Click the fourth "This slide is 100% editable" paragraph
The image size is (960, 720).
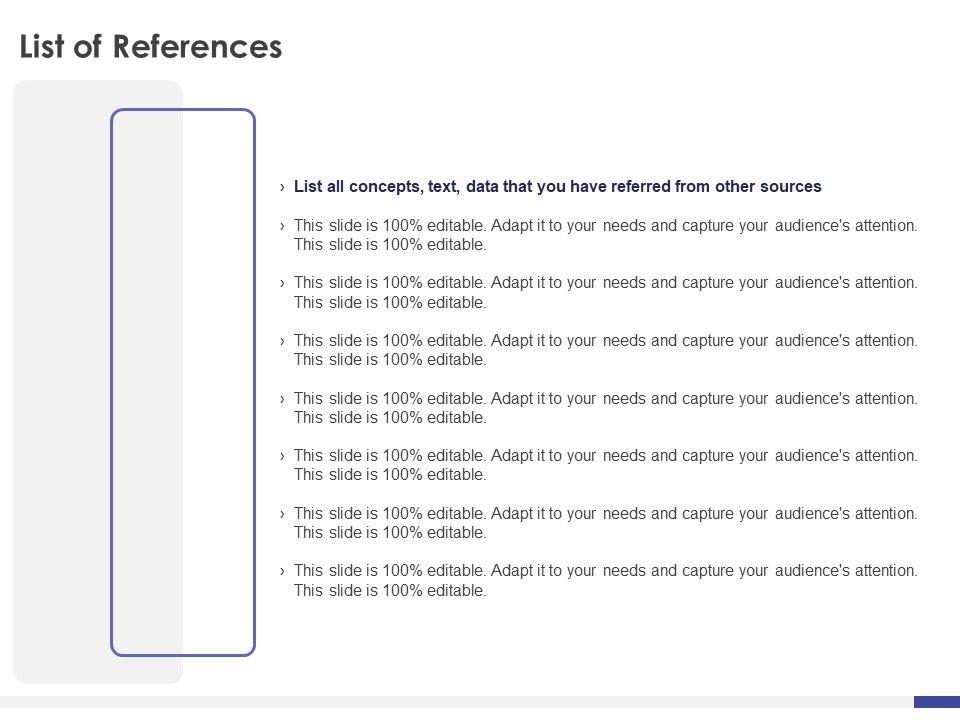[x=605, y=408]
